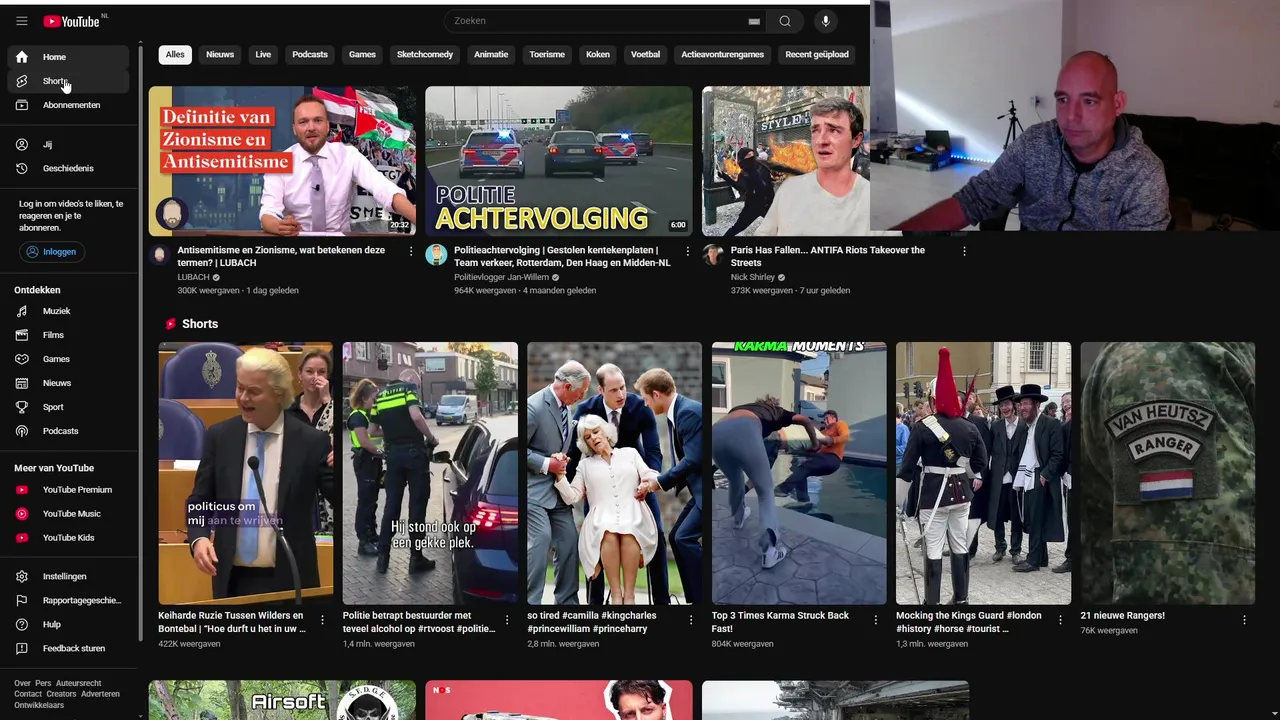This screenshot has height=720, width=1280.
Task: Open Shorts from sidebar
Action: tap(68, 81)
